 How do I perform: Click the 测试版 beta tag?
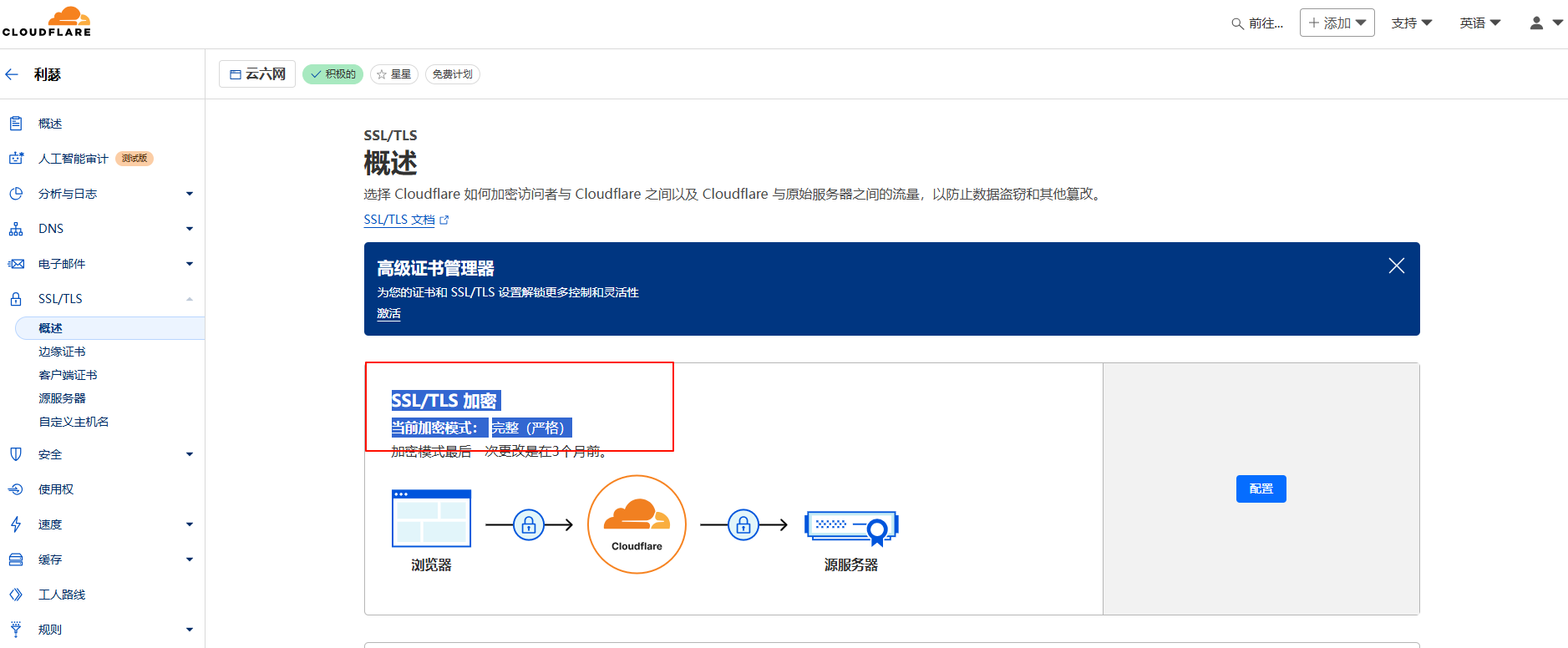point(134,159)
